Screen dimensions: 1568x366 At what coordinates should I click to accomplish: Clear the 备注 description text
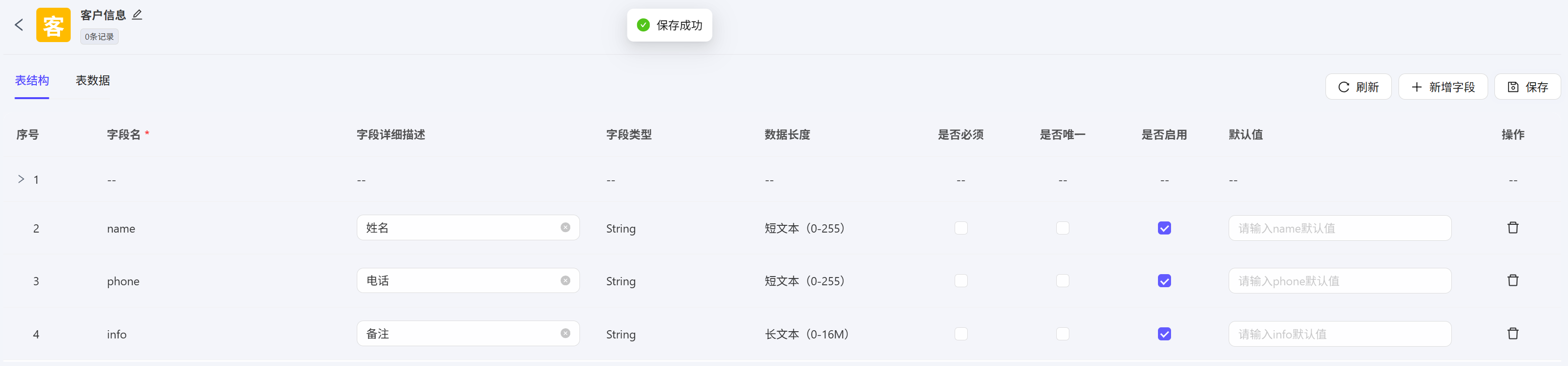565,334
